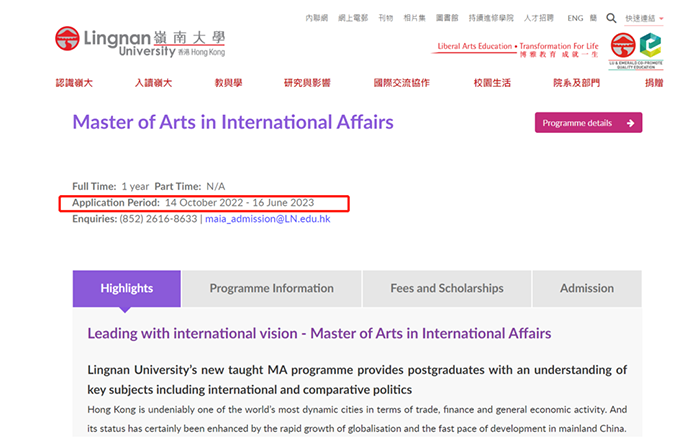Open 研究與影響 menu item
This screenshot has width=700, height=446.
307,83
